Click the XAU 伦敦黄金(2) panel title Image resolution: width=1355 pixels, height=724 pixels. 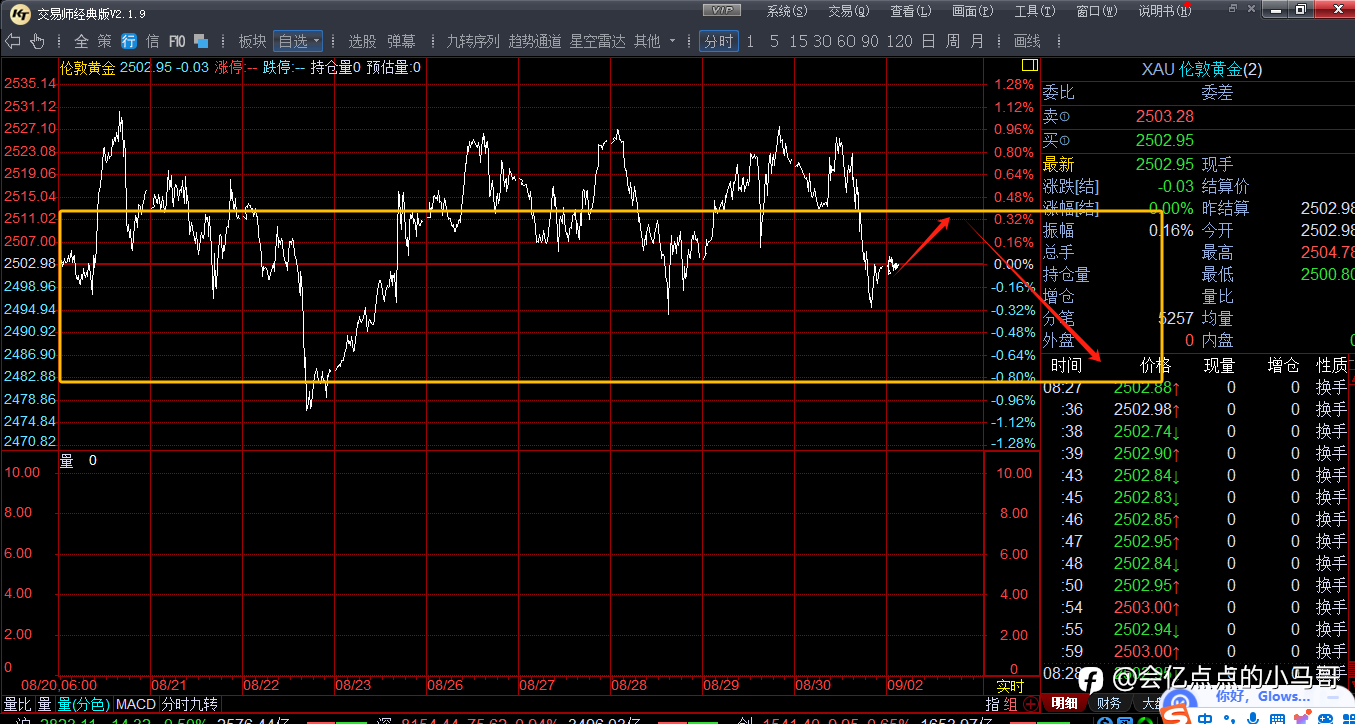tap(1201, 69)
